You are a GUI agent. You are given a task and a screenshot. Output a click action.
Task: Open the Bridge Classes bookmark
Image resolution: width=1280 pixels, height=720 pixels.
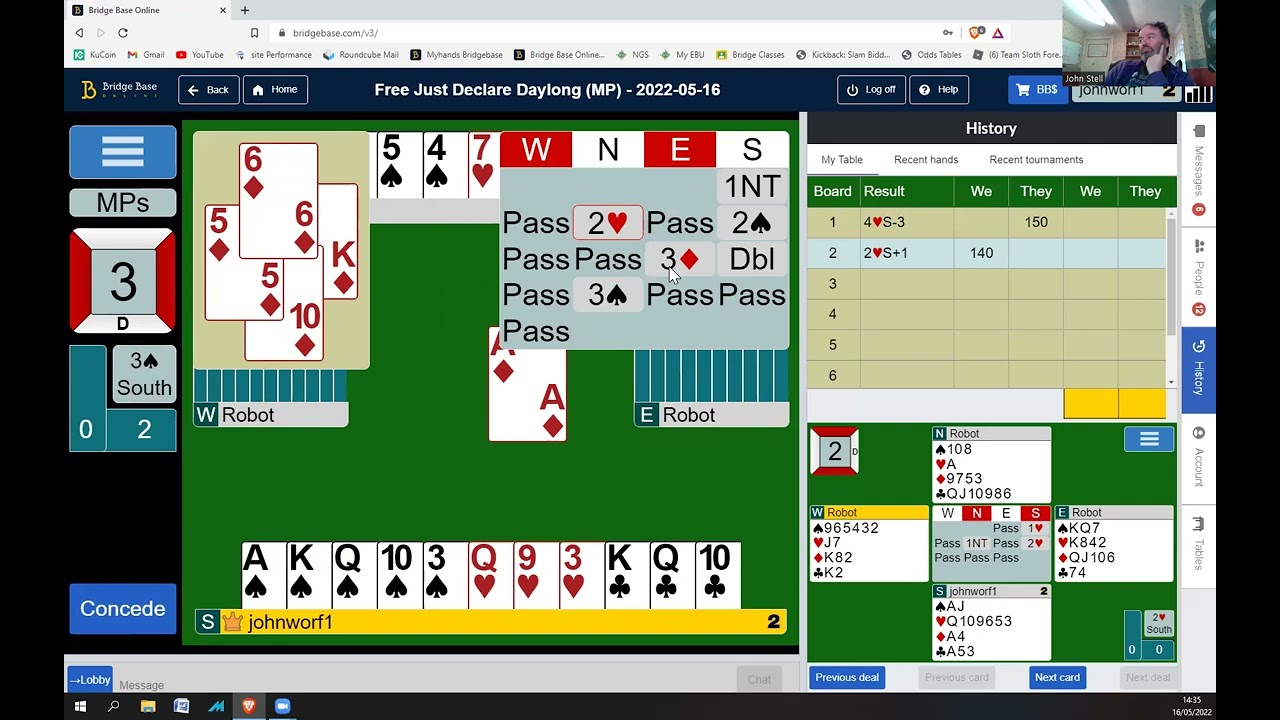pos(750,55)
